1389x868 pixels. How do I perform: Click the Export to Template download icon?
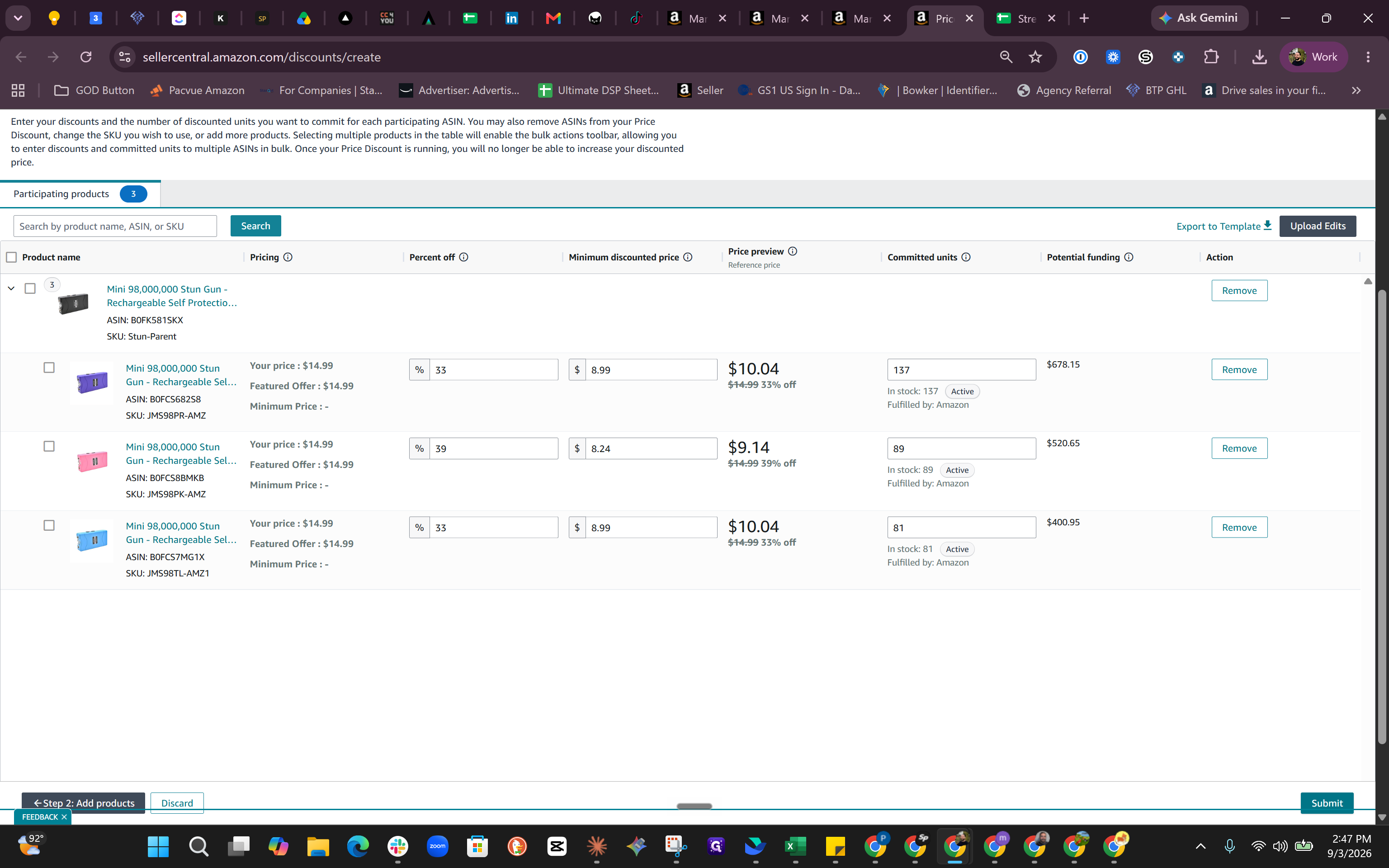[1267, 226]
